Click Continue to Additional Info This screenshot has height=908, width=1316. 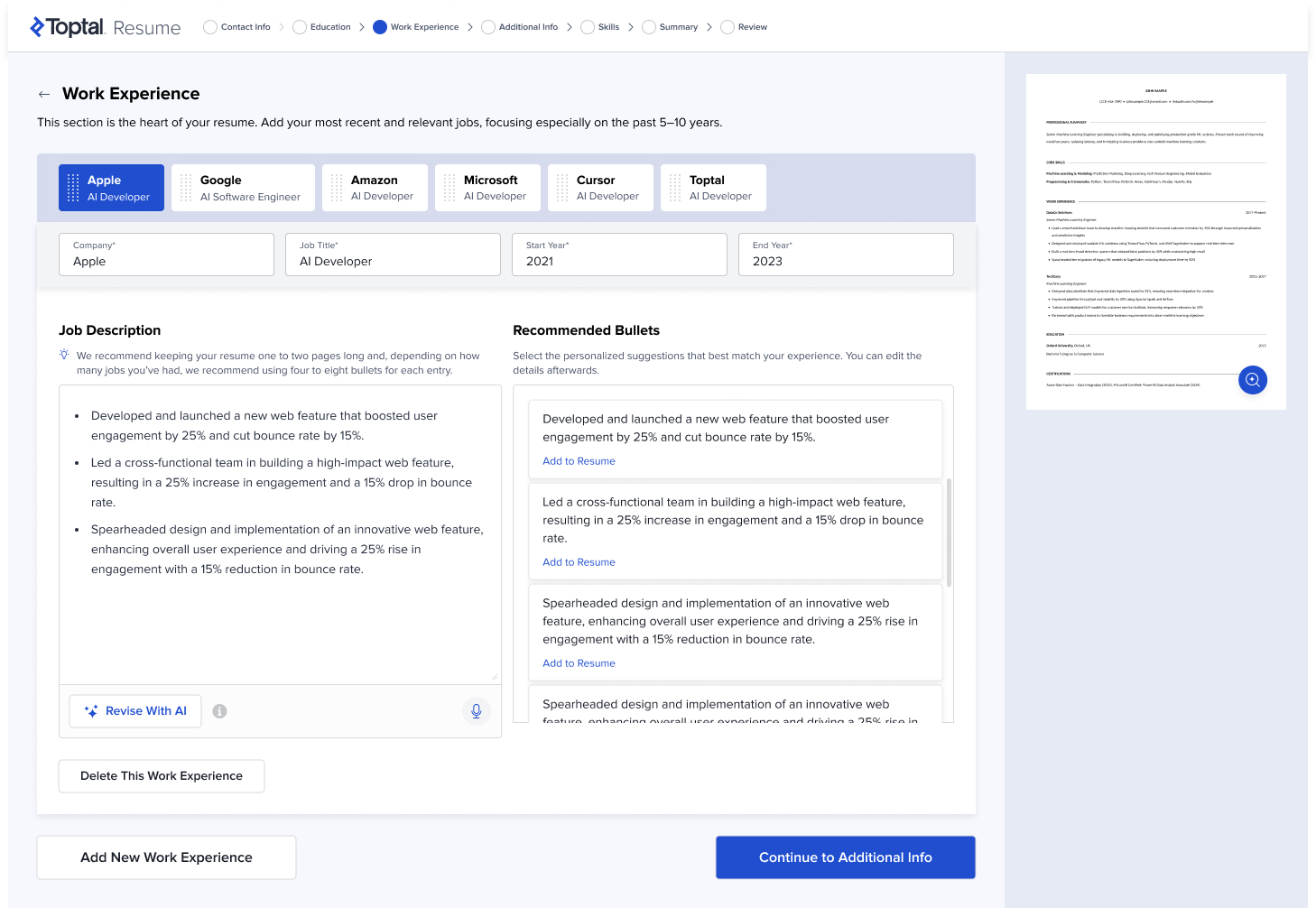click(x=846, y=857)
